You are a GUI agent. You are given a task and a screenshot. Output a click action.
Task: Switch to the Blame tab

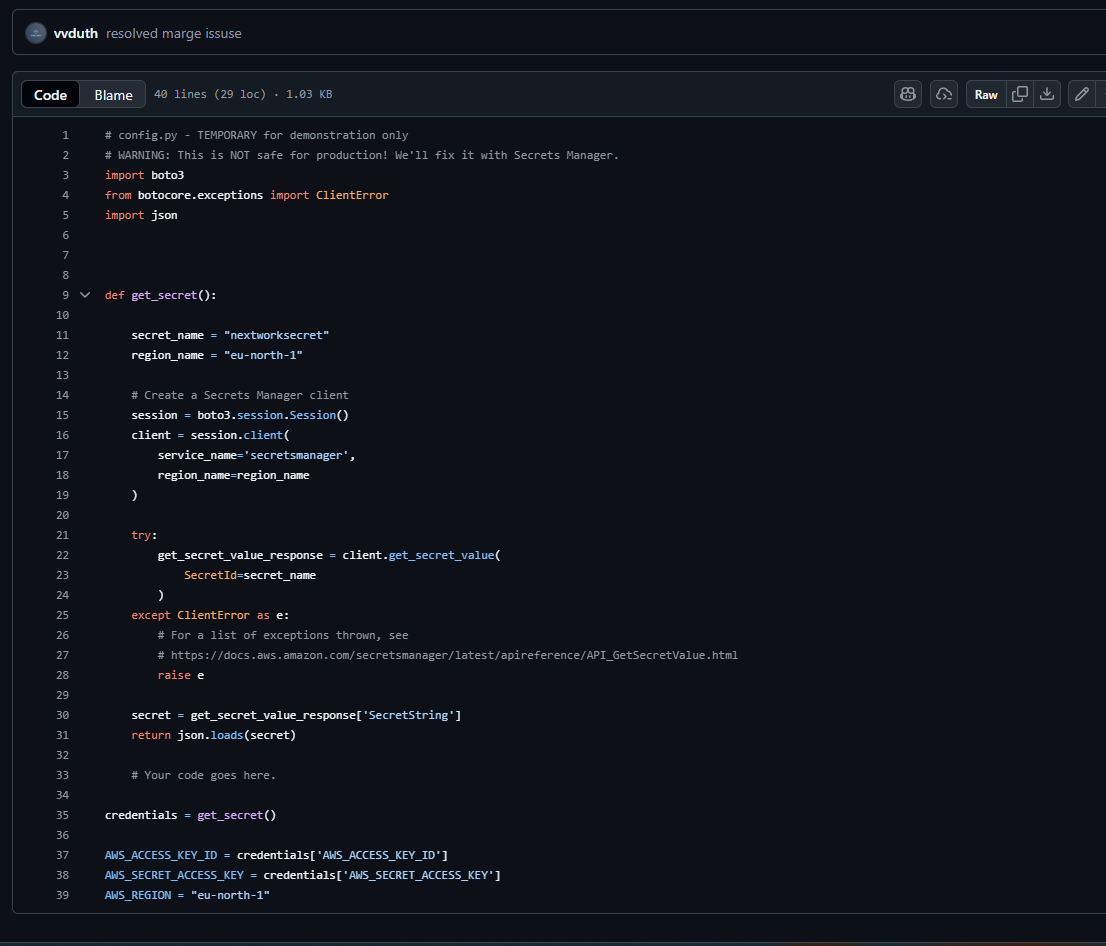click(x=112, y=94)
